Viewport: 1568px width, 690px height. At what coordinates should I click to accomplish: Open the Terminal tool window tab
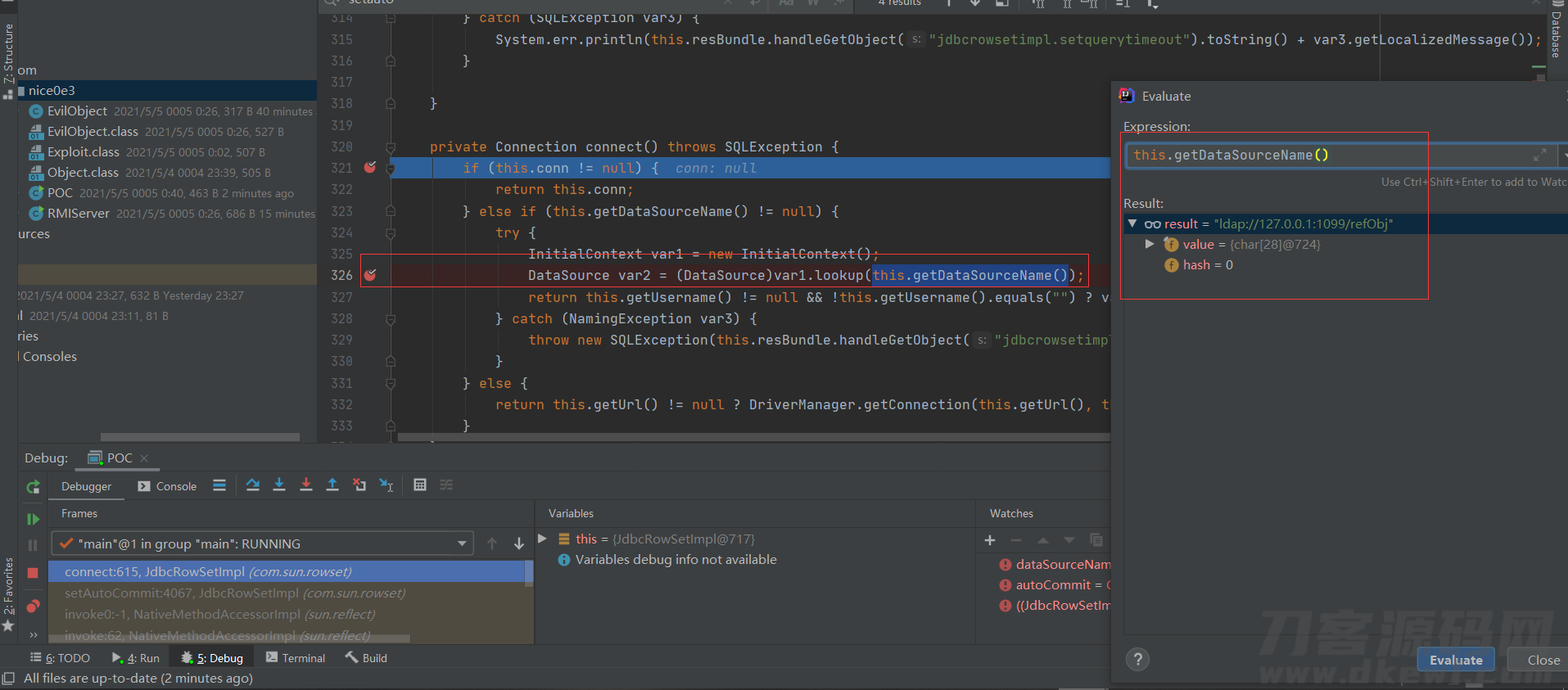click(x=296, y=658)
